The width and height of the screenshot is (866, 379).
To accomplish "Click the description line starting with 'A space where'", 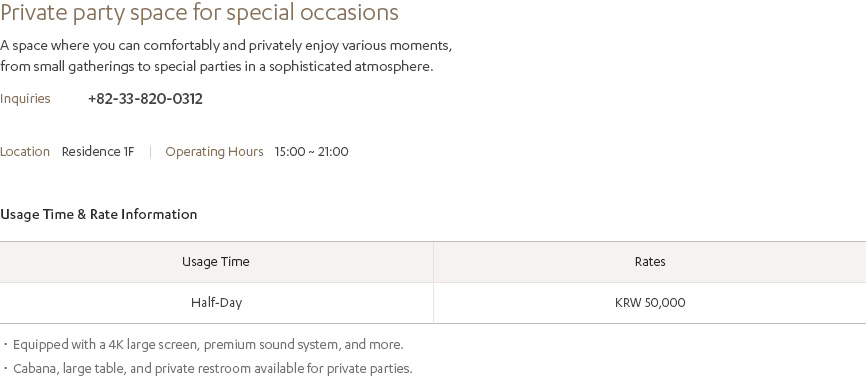I will point(226,46).
